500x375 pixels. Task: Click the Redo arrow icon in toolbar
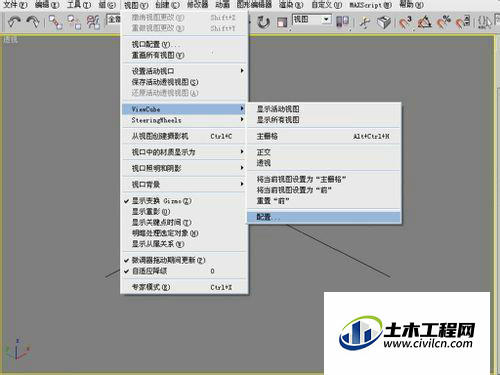tap(33, 22)
